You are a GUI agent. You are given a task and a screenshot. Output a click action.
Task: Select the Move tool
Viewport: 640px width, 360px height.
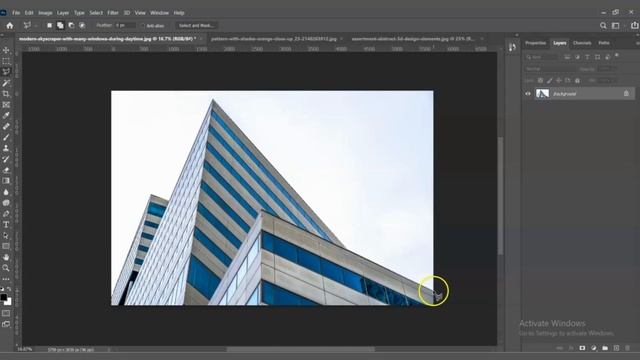(x=6, y=50)
